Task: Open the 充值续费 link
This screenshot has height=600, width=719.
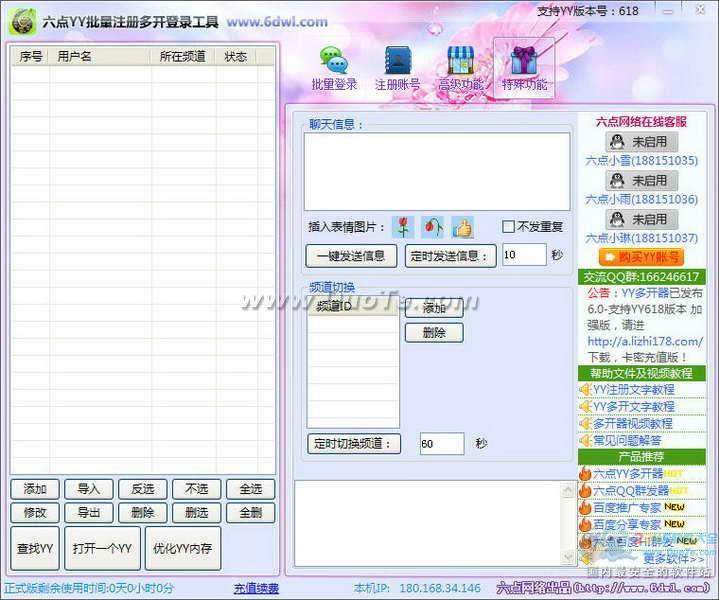Action: (256, 588)
